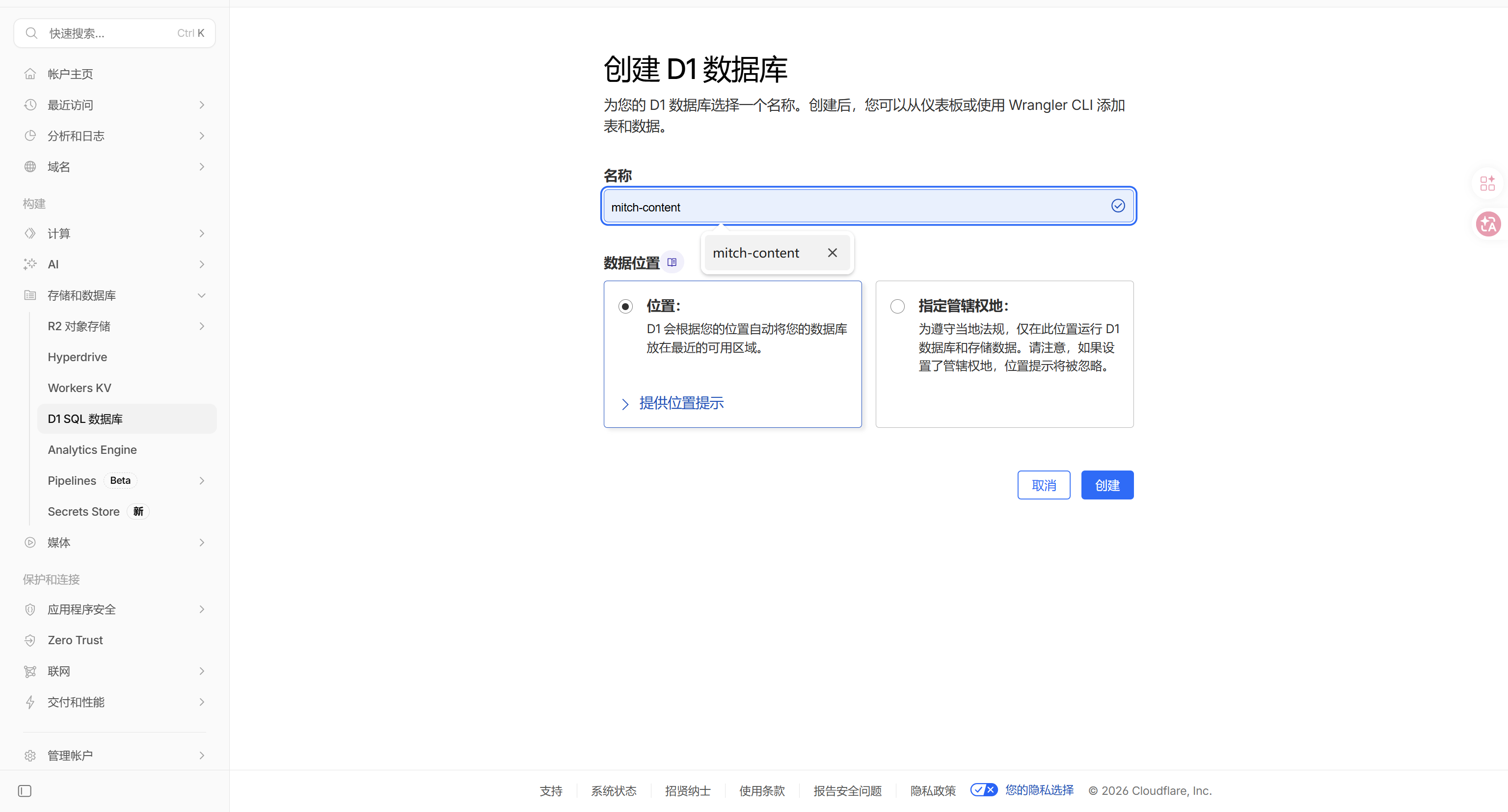
Task: Expand the 计算 chevron
Action: click(201, 234)
